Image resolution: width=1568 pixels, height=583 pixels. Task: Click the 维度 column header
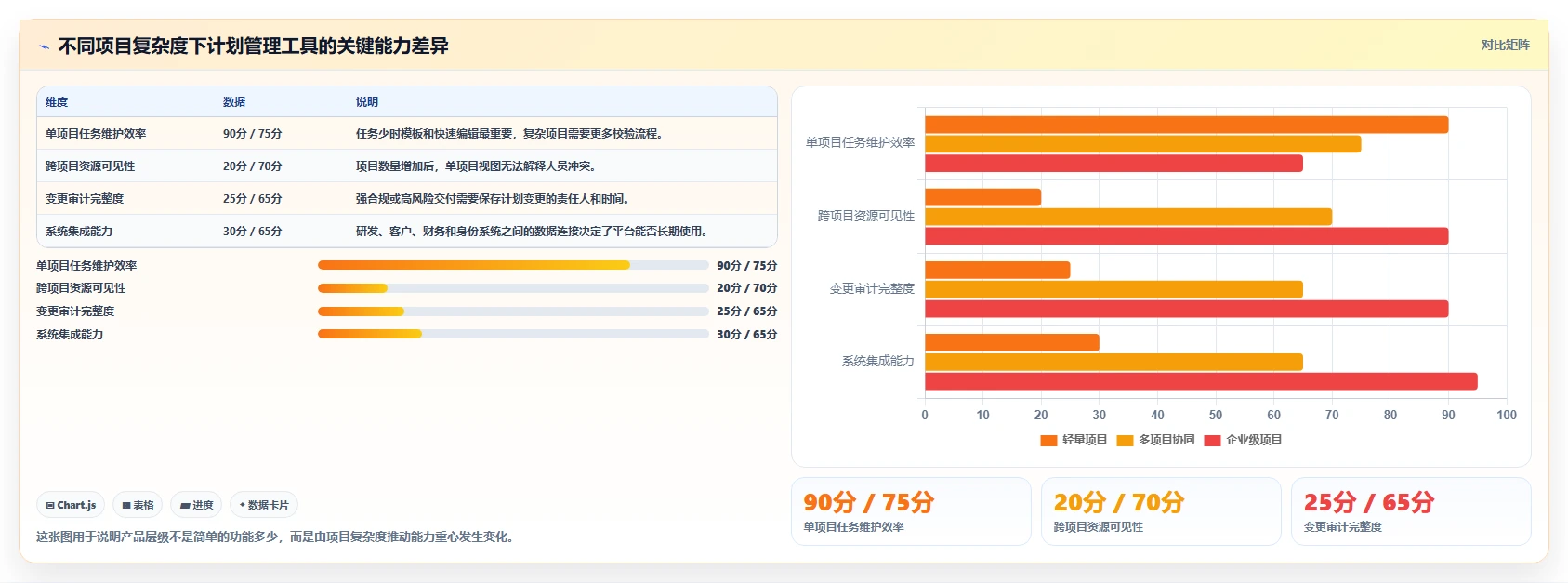(x=57, y=102)
